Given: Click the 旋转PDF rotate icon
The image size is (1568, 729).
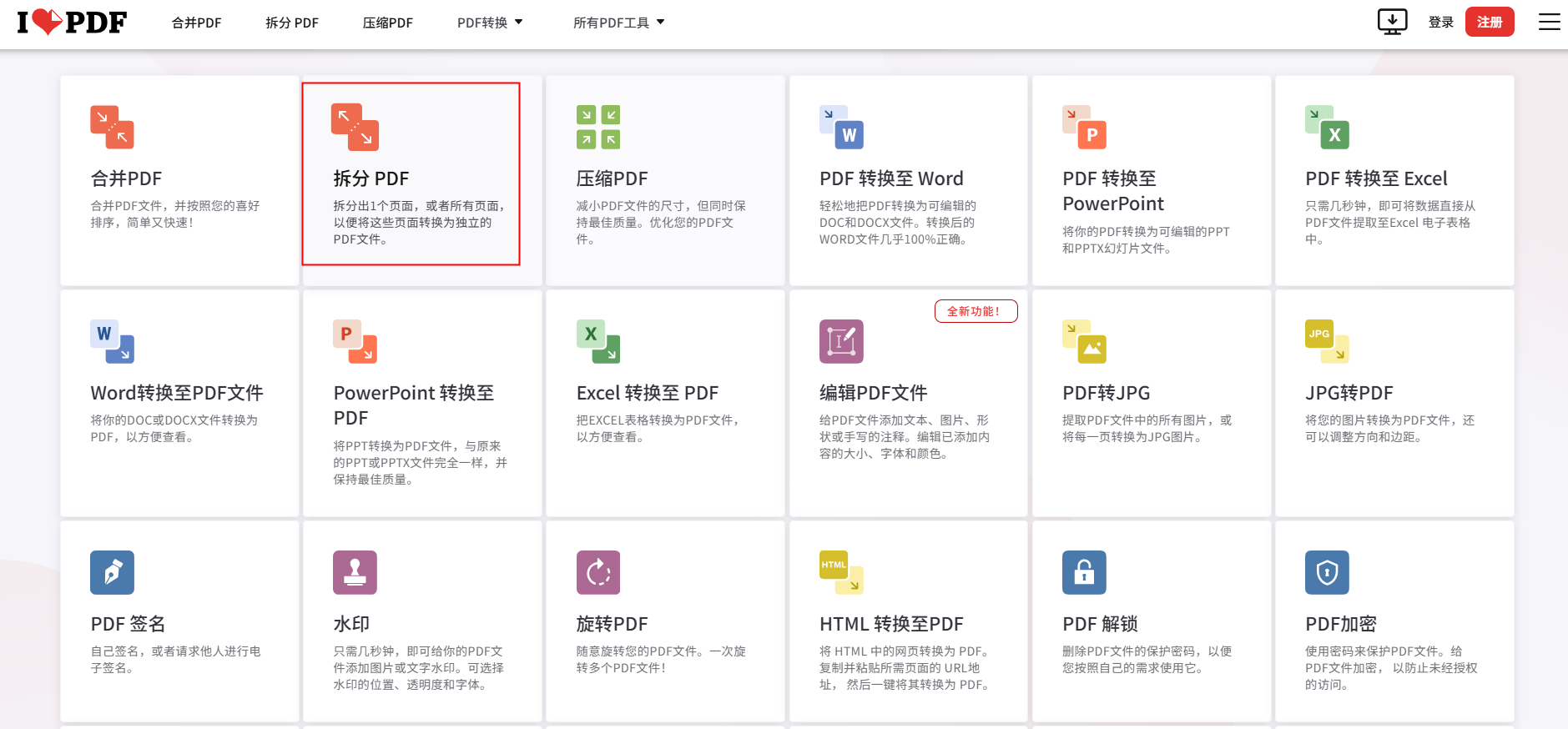Looking at the screenshot, I should [x=598, y=573].
